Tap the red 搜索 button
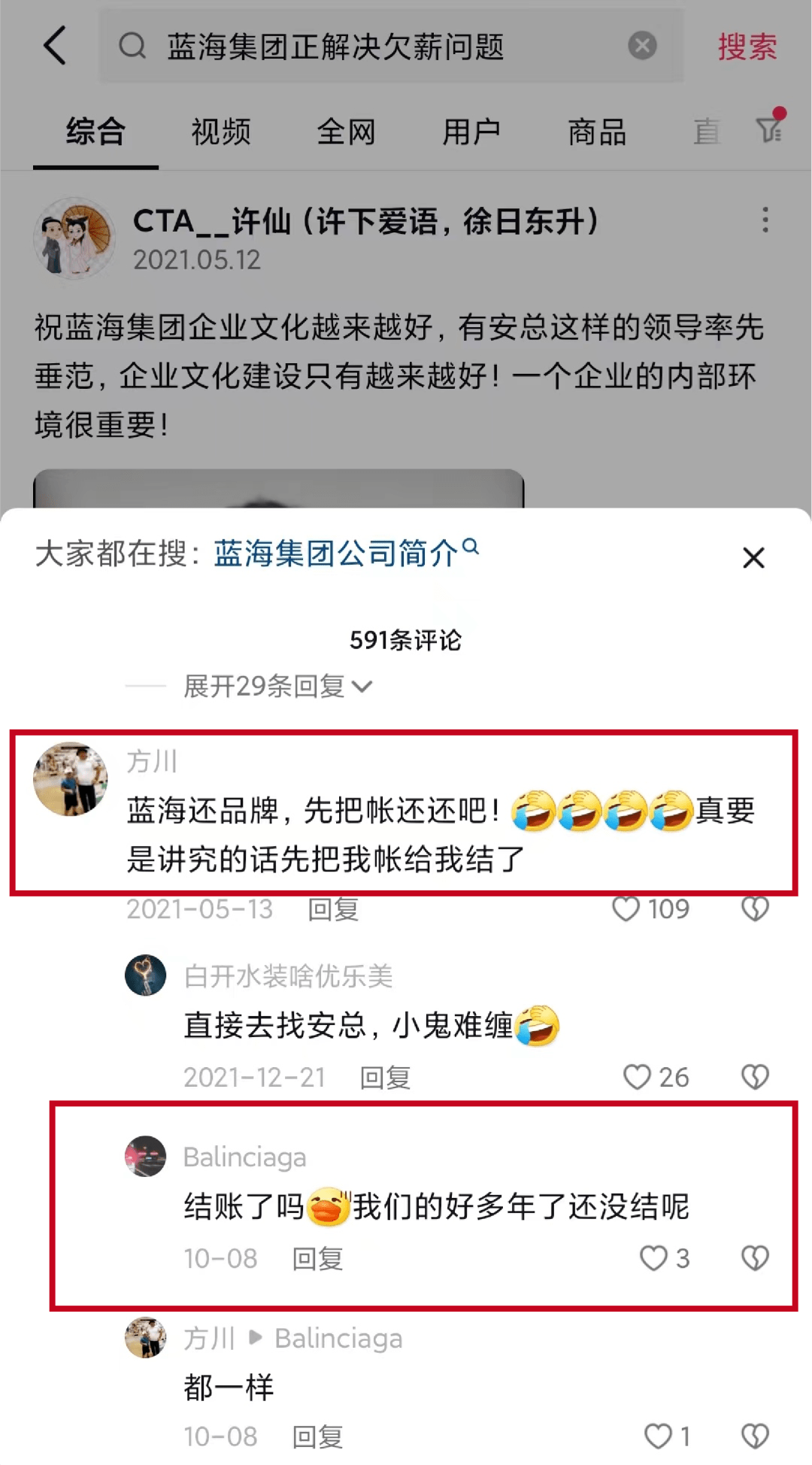This screenshot has width=812, height=1465. coord(747,47)
